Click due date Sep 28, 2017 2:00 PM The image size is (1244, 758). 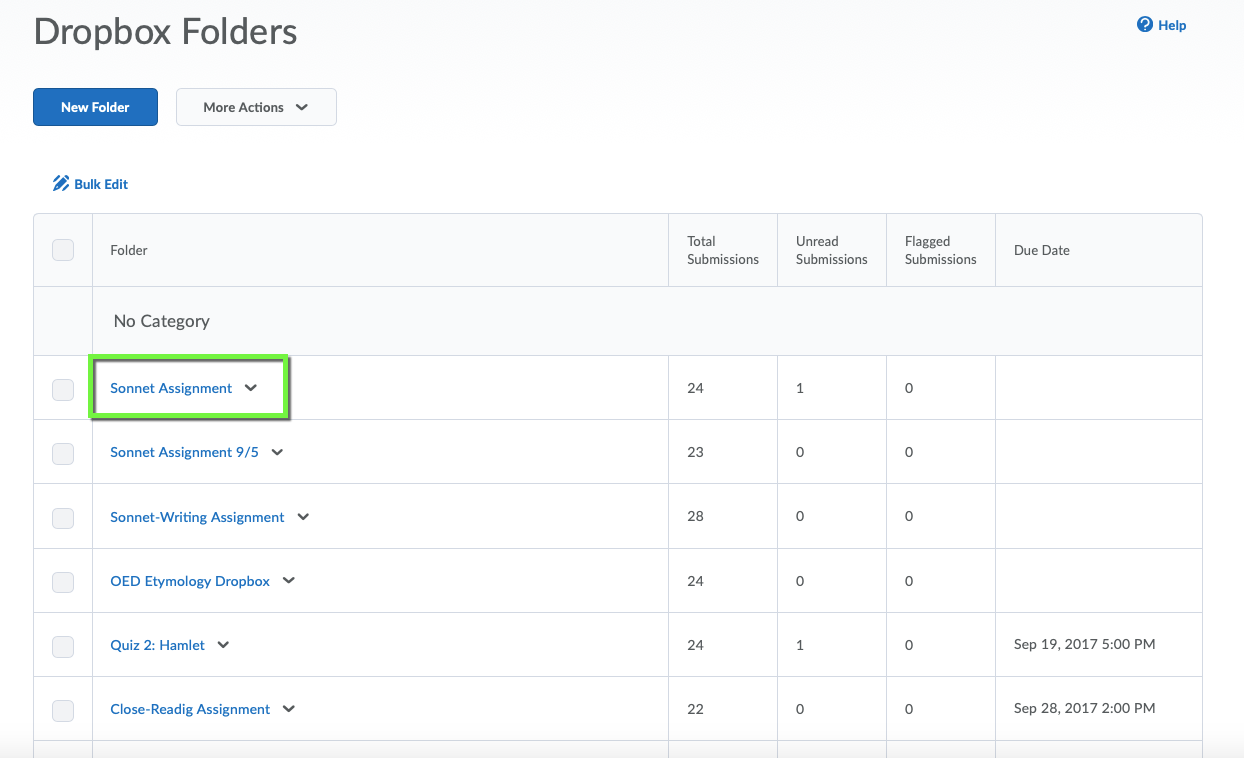[1085, 709]
